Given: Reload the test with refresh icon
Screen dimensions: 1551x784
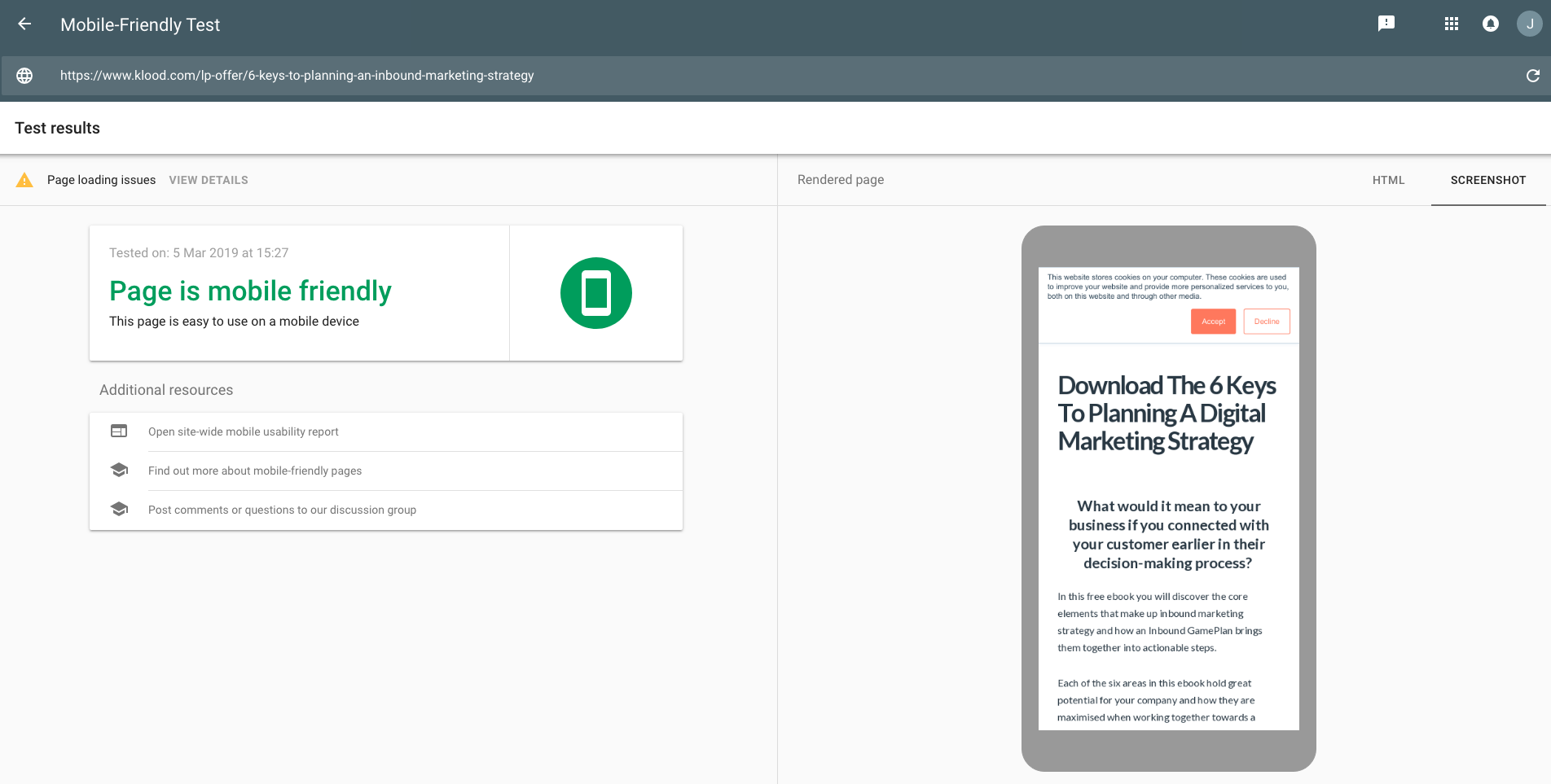Looking at the screenshot, I should (1533, 75).
